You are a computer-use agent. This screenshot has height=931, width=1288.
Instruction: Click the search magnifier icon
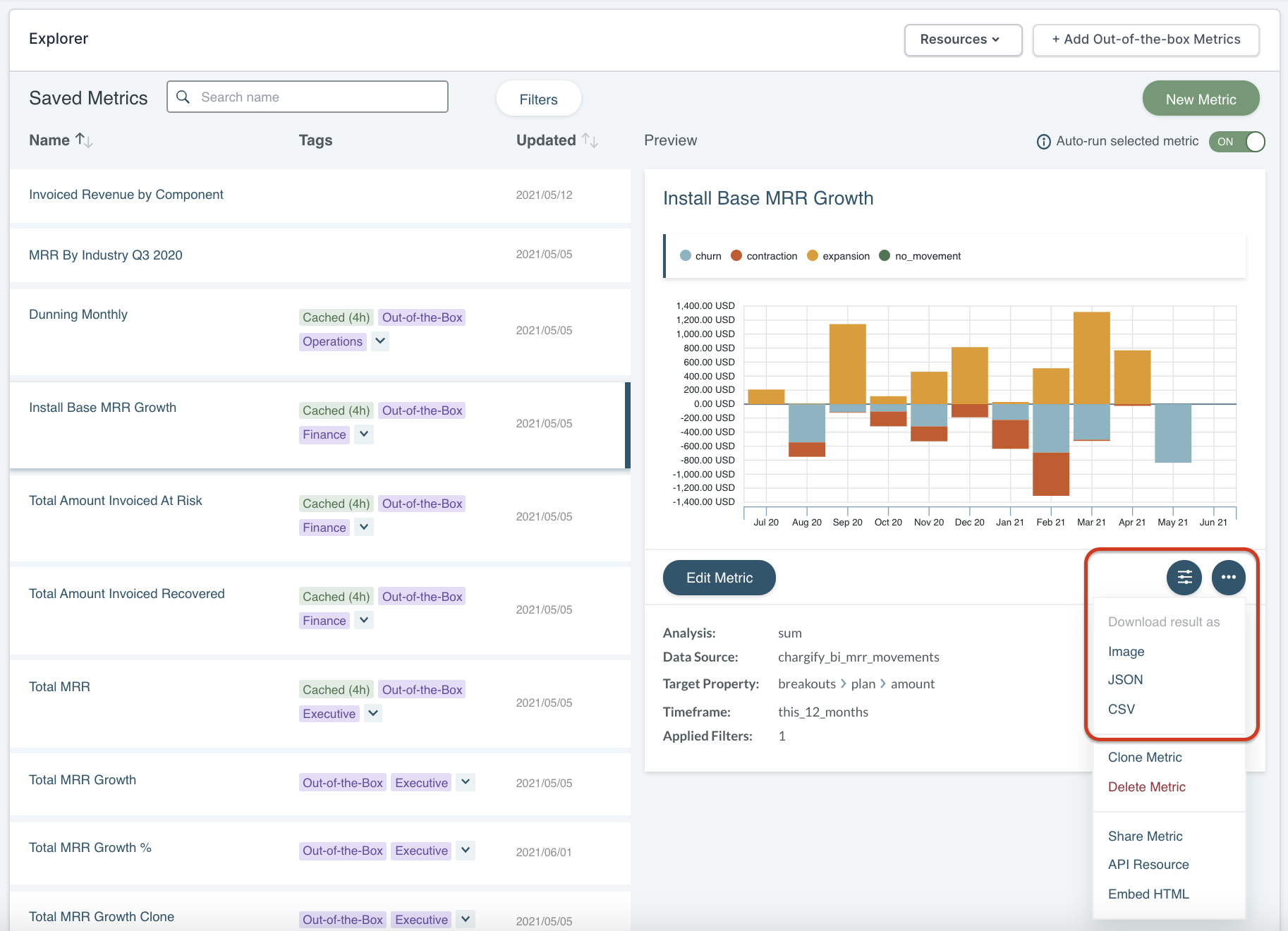coord(183,97)
